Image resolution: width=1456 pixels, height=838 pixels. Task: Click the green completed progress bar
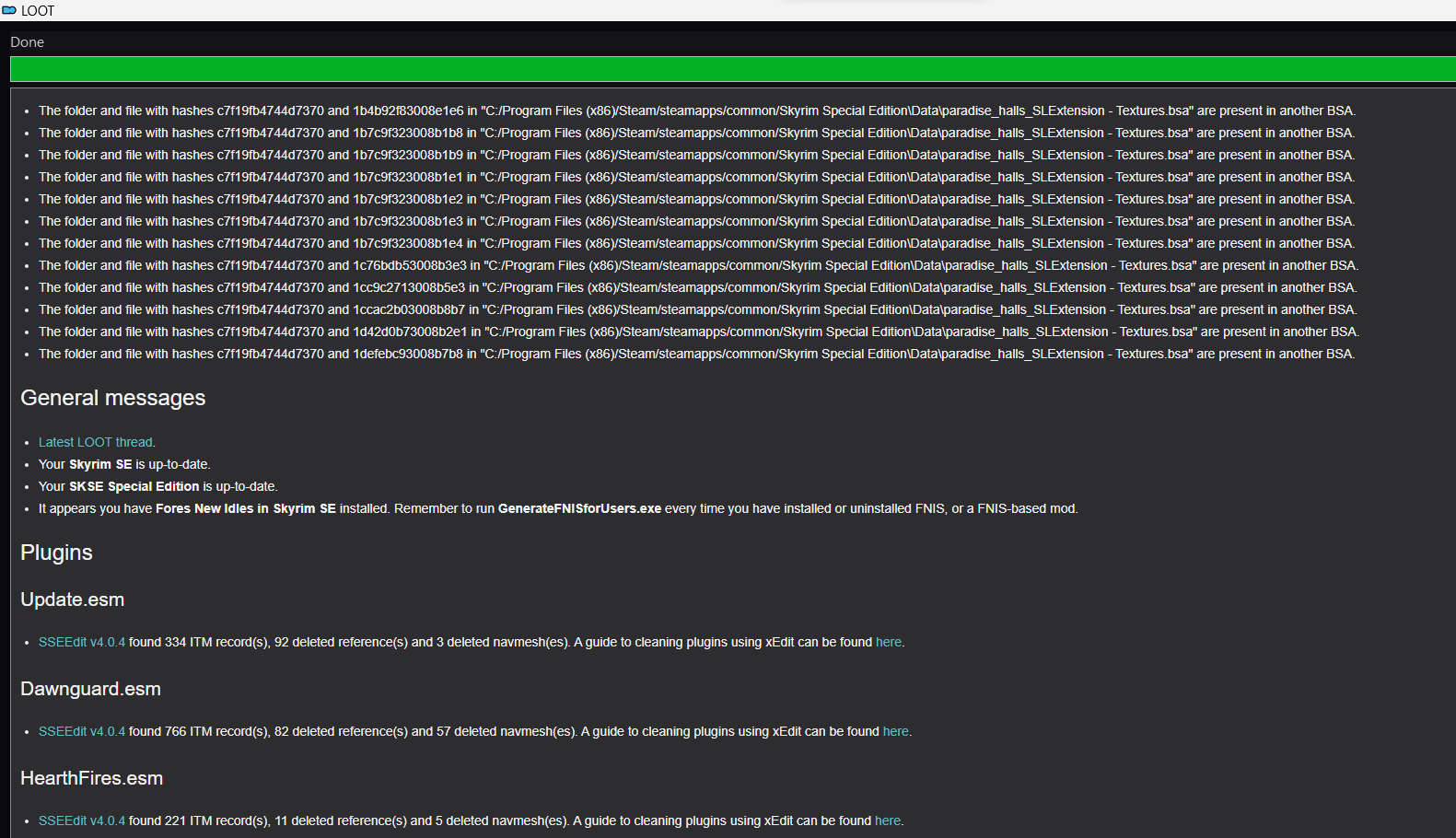point(733,69)
